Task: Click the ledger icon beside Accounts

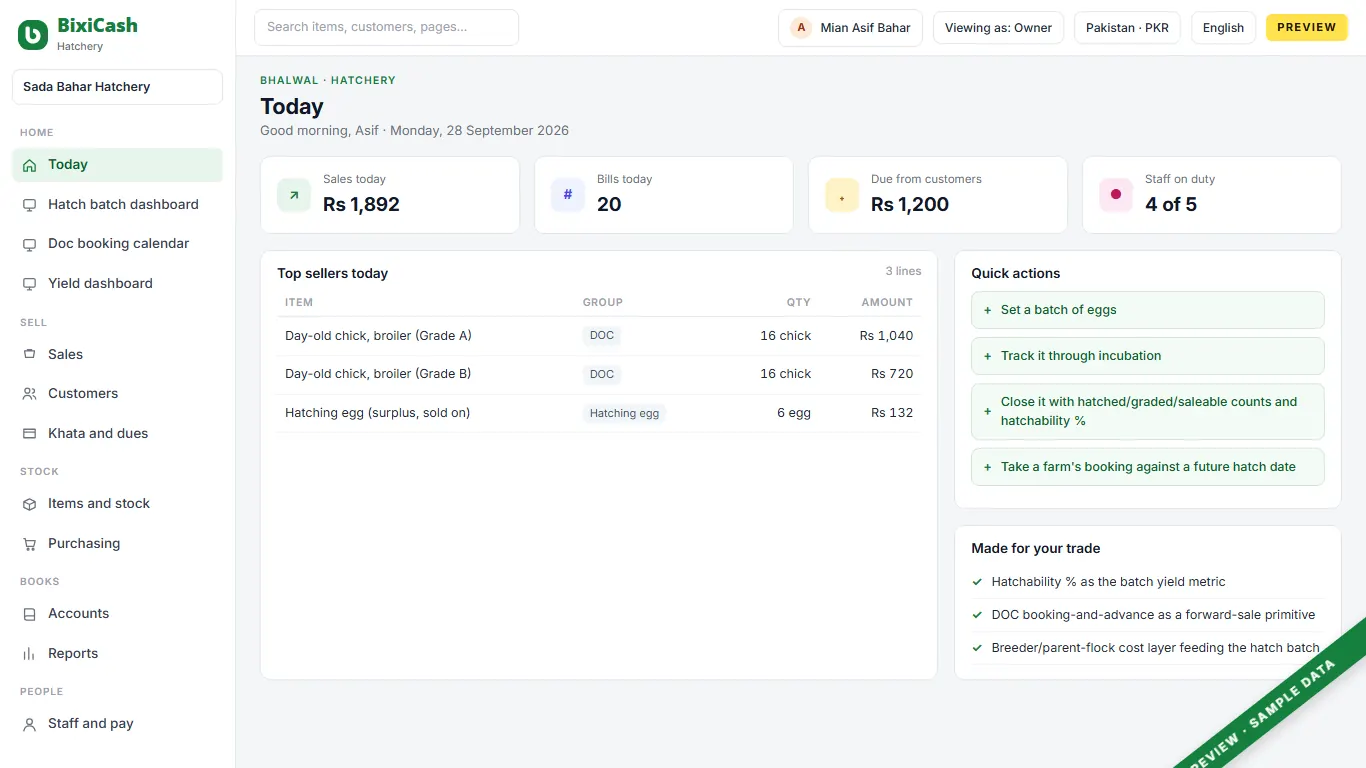Action: point(29,614)
